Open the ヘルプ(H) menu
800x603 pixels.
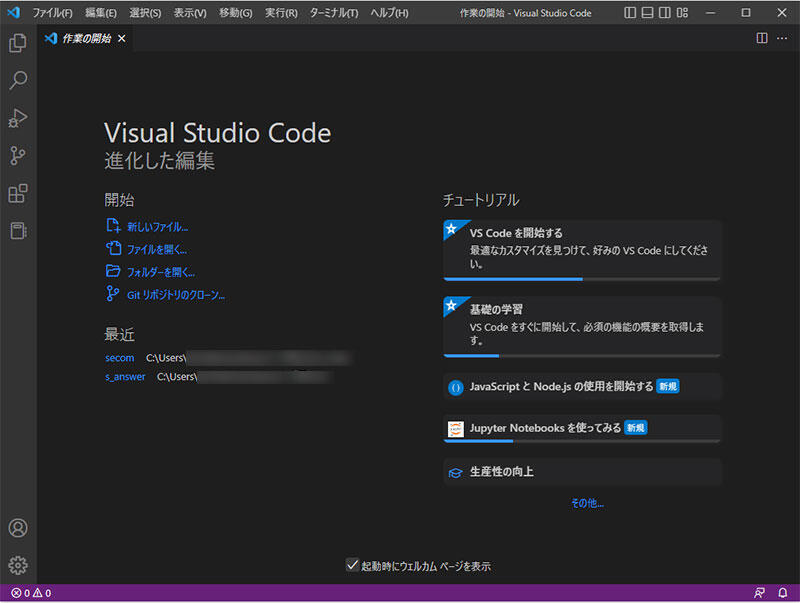point(389,13)
